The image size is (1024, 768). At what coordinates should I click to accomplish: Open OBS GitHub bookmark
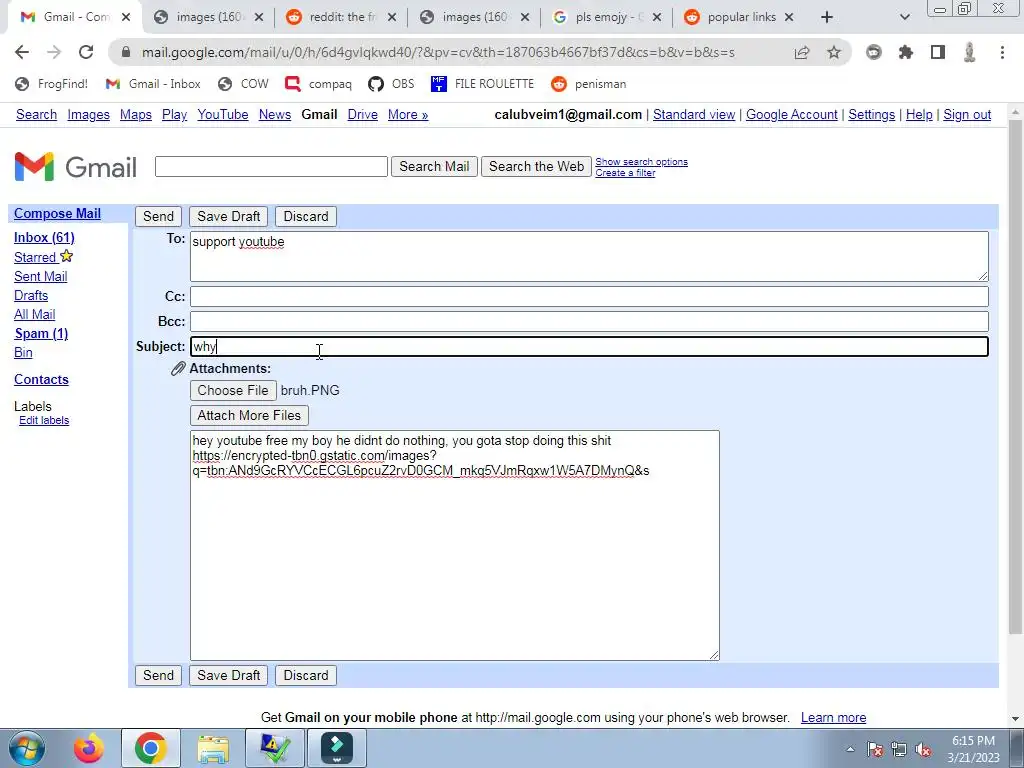(x=391, y=84)
